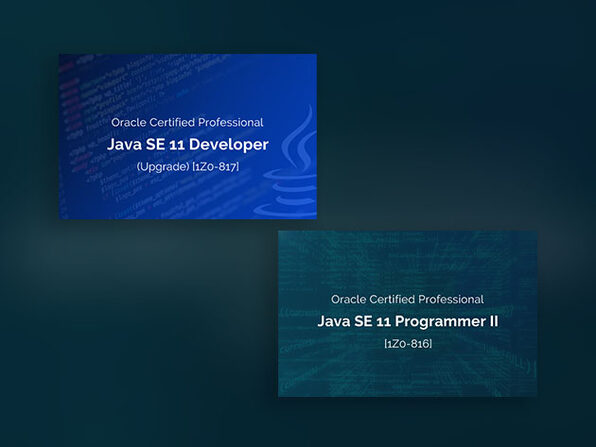This screenshot has height=447, width=596.
Task: Click the saucer rings of the Java logo
Action: (x=286, y=195)
